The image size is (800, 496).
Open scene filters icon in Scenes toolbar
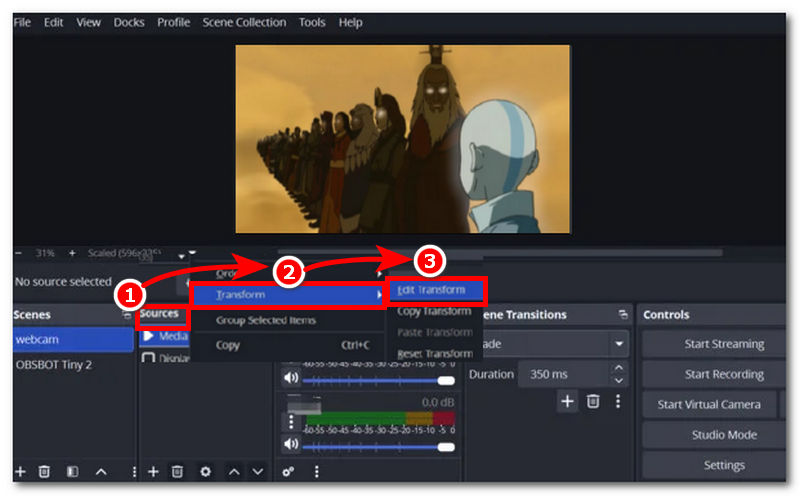click(72, 472)
